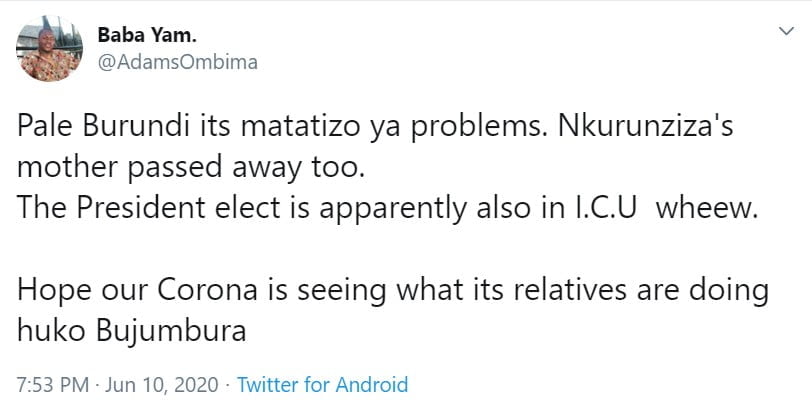Click the Twitter for Android source link

pos(323,384)
